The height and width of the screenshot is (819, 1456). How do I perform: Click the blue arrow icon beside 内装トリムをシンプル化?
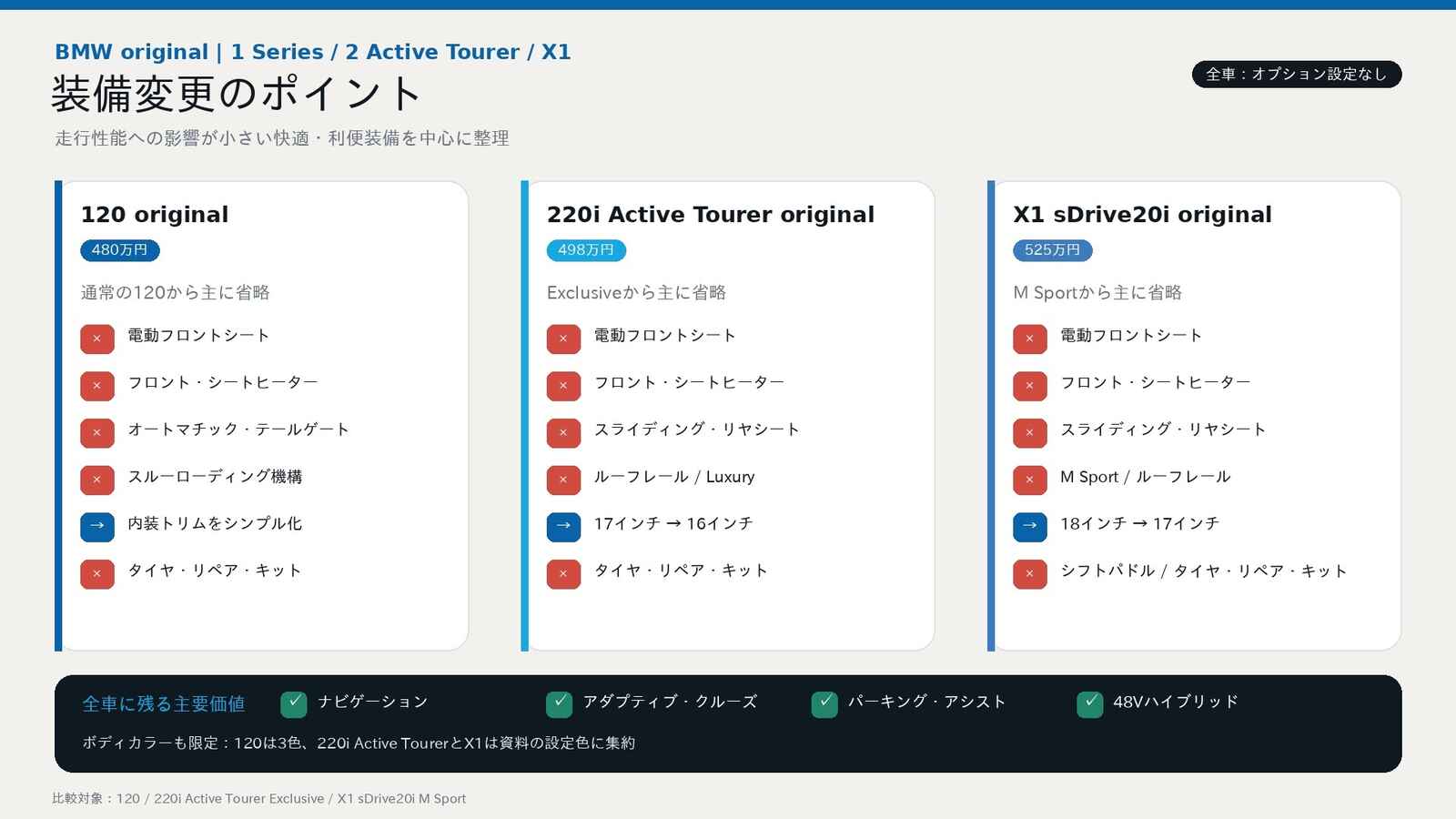click(x=97, y=527)
